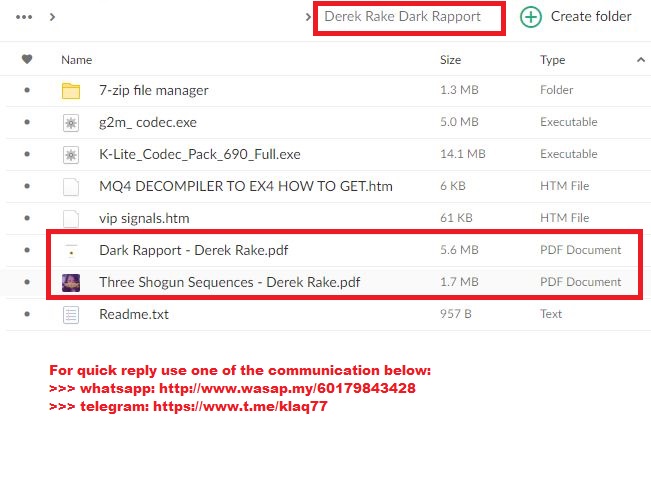651x483 pixels.
Task: Select Dark Rapport - Derek Rake.pdf
Action: tap(193, 250)
